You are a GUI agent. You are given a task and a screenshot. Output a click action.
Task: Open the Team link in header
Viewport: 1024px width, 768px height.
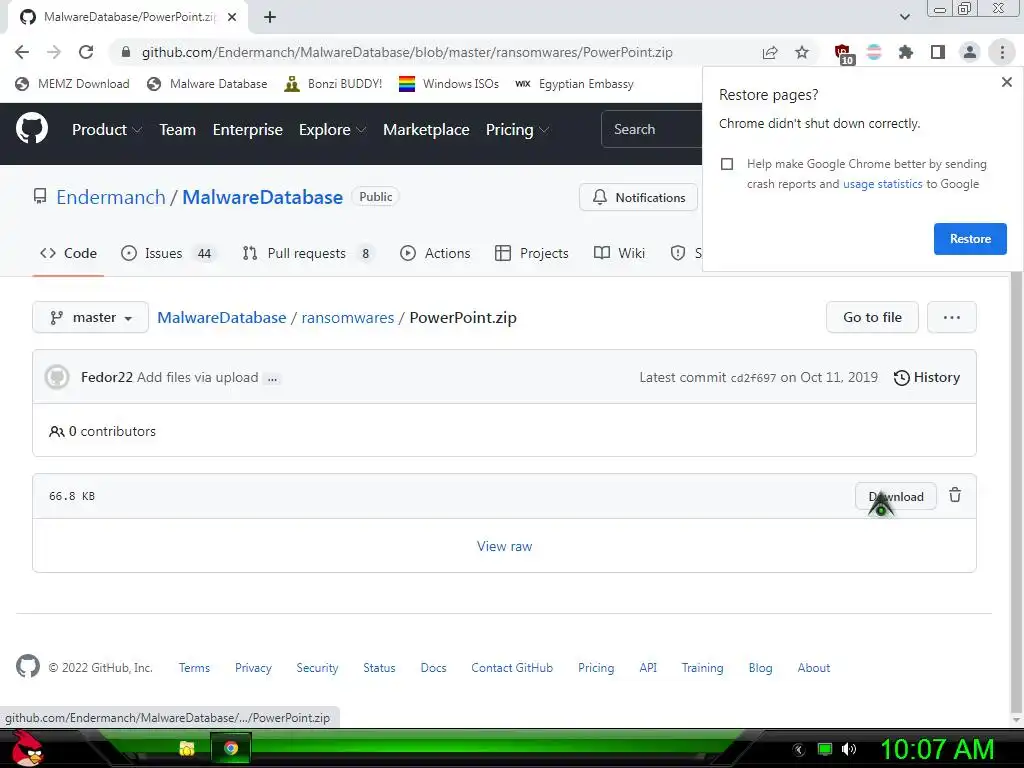[178, 129]
